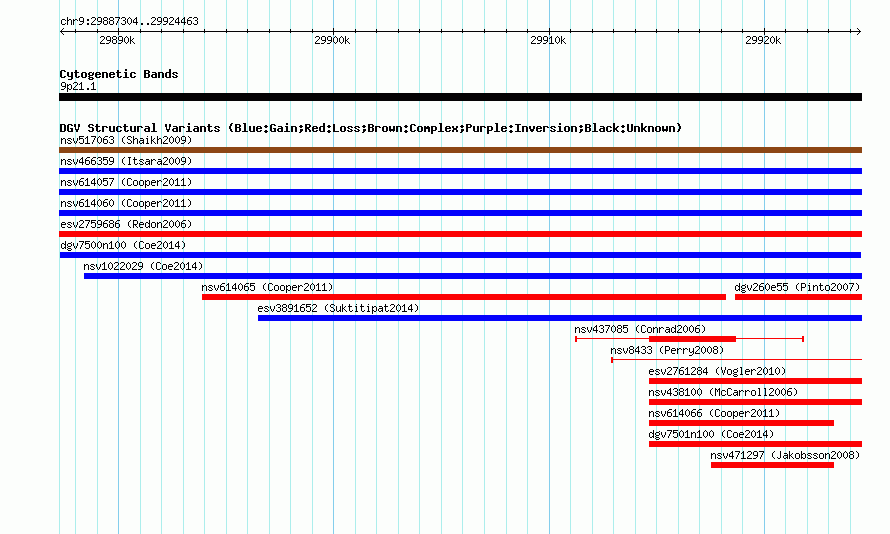Click the nsv614065 (Cooper2011) label
890x534 pixels.
pyautogui.click(x=267, y=287)
